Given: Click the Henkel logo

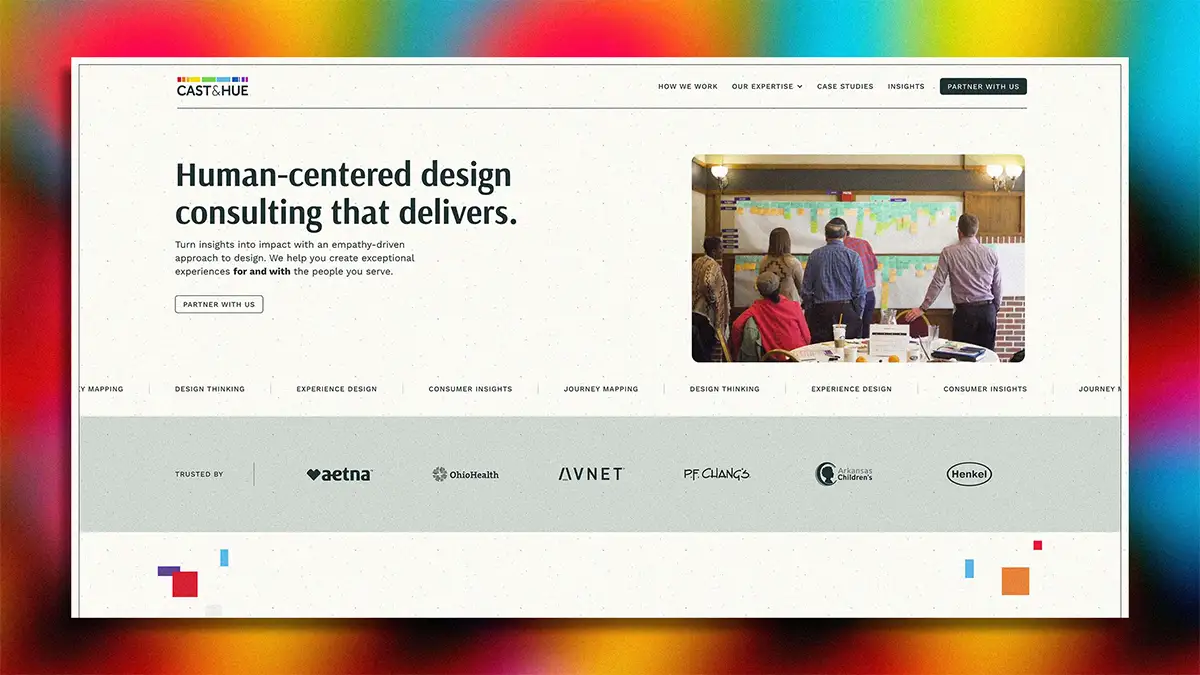Looking at the screenshot, I should point(969,474).
